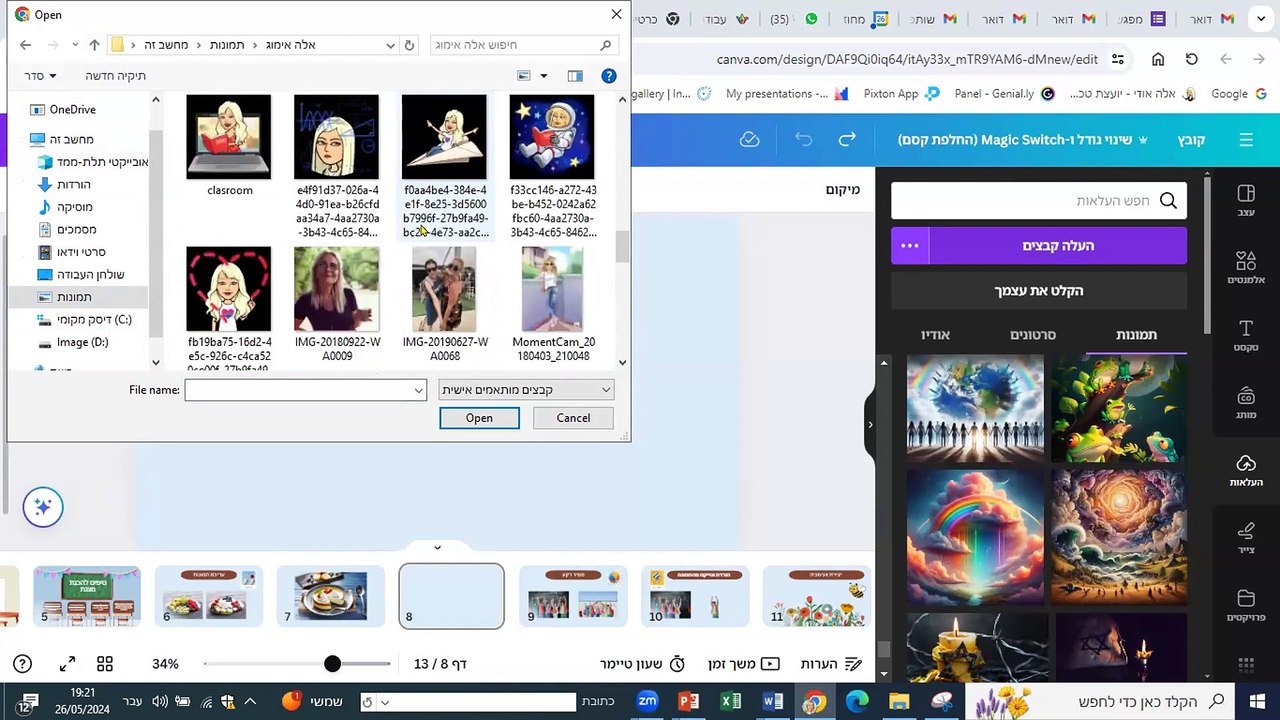Screen dimensions: 1280x720
Task: Open the אלמנטים elements sidebar panel
Action: click(x=1246, y=267)
